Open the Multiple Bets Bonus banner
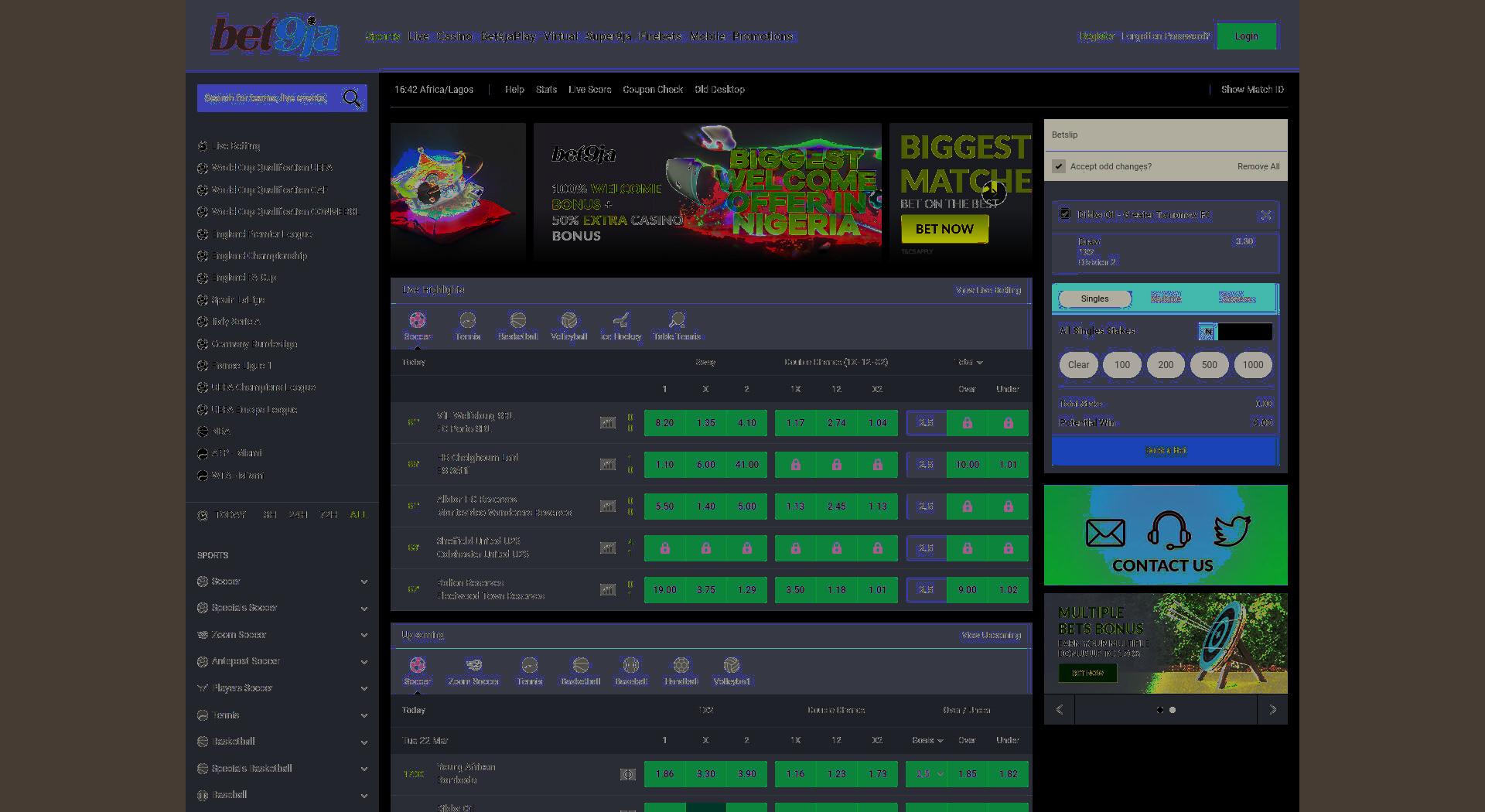Image resolution: width=1485 pixels, height=812 pixels. [x=1166, y=643]
